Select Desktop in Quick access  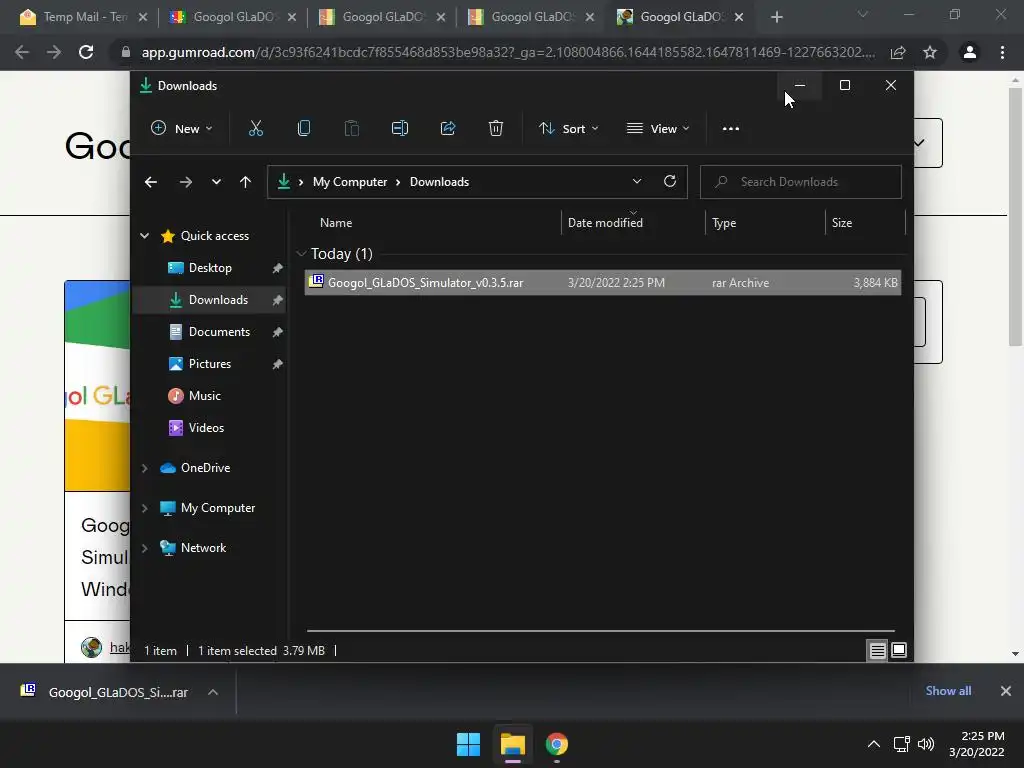210,268
